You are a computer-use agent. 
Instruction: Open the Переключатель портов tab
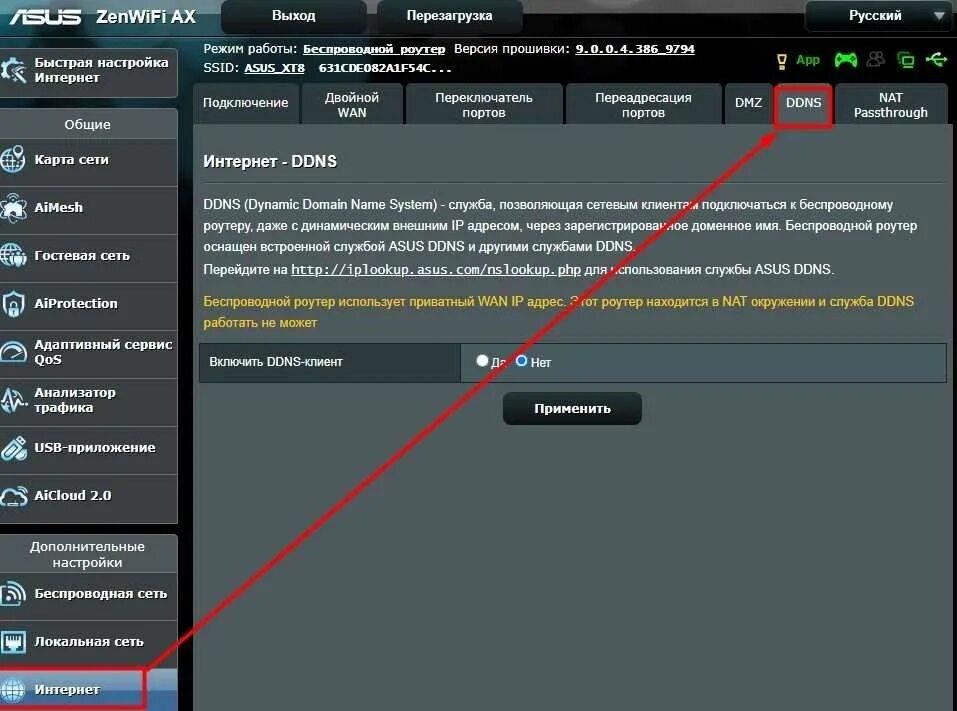483,104
